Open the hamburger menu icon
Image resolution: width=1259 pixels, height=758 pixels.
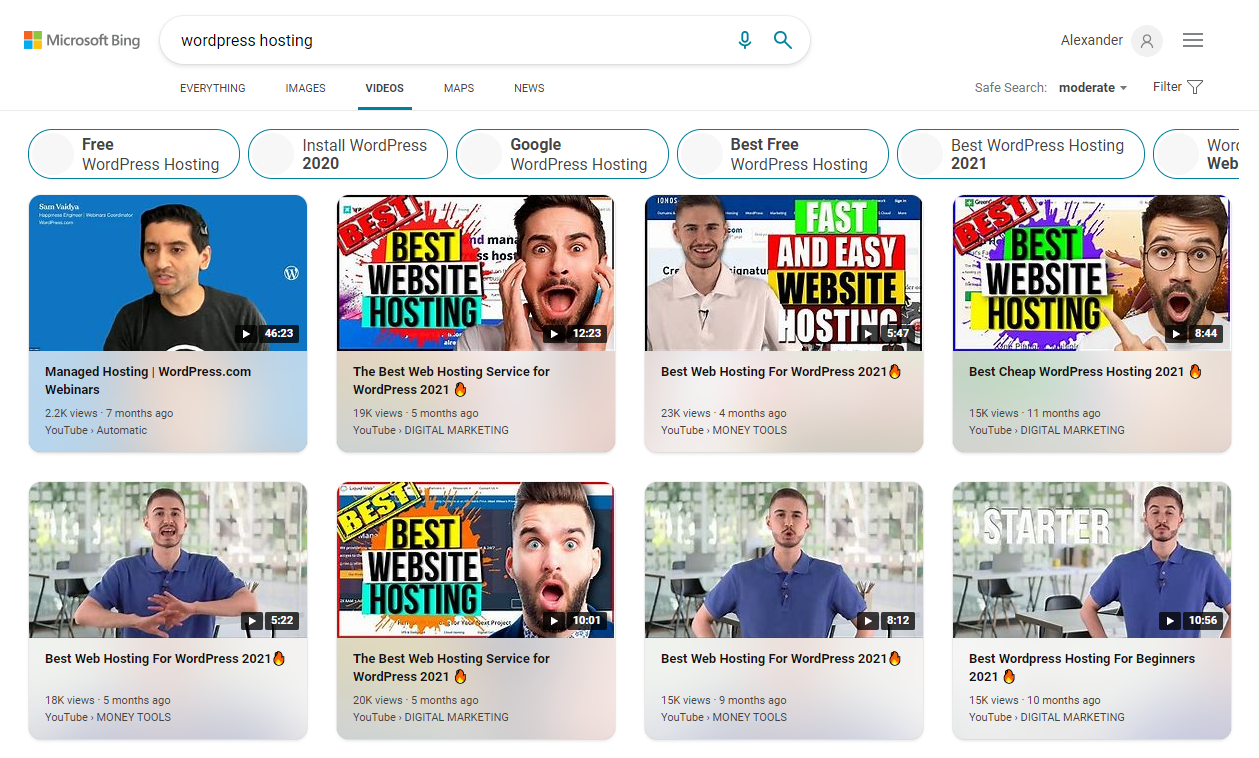pos(1193,40)
